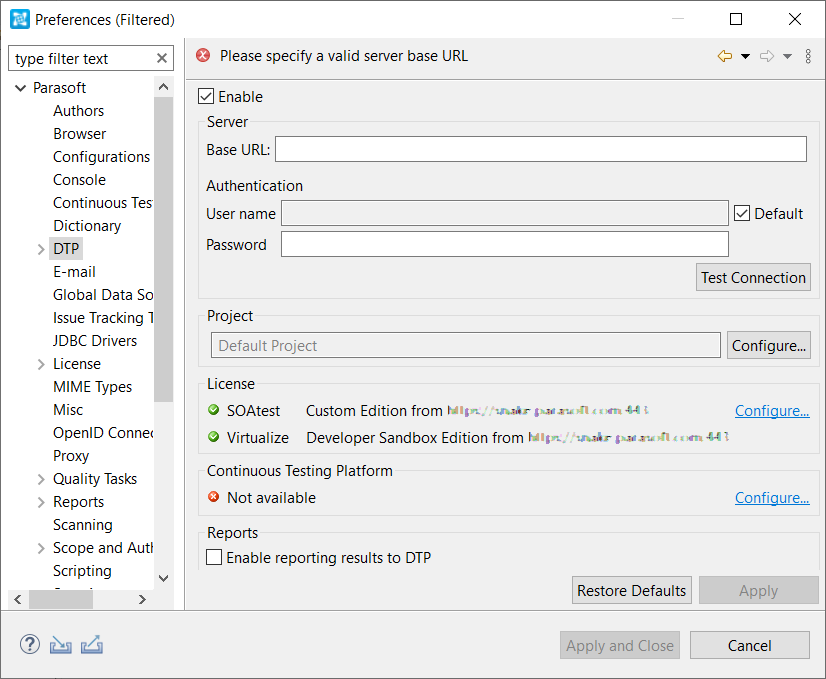The image size is (826, 679).
Task: Click the Cancel button
Action: point(750,645)
